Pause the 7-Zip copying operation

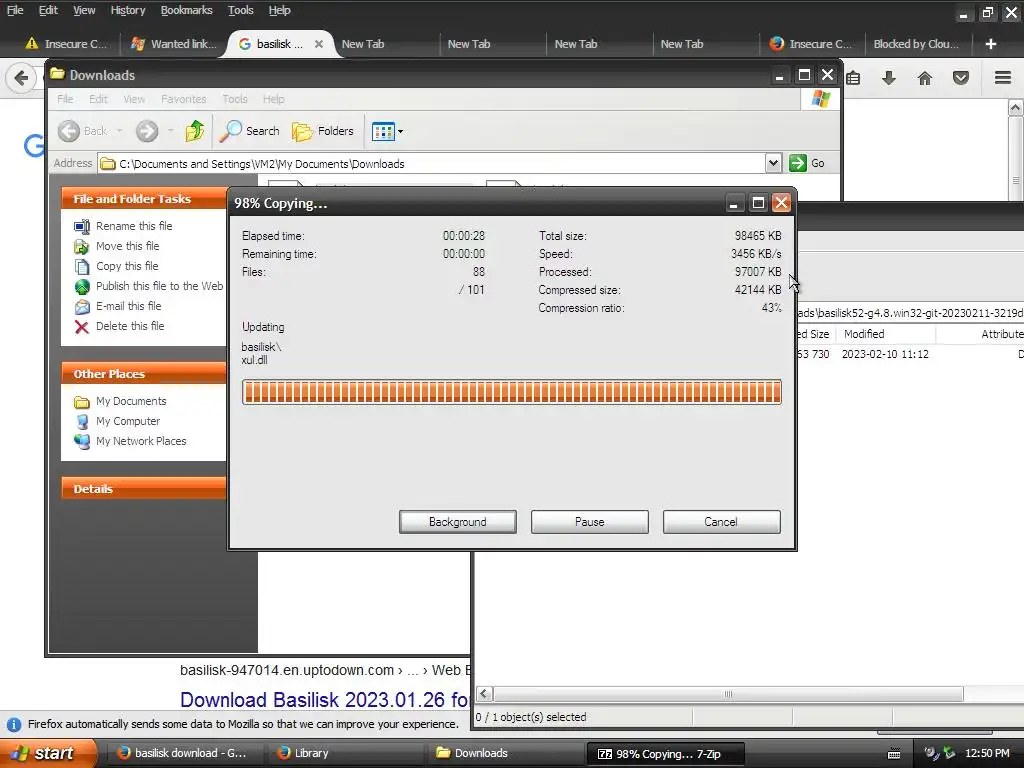pos(590,522)
